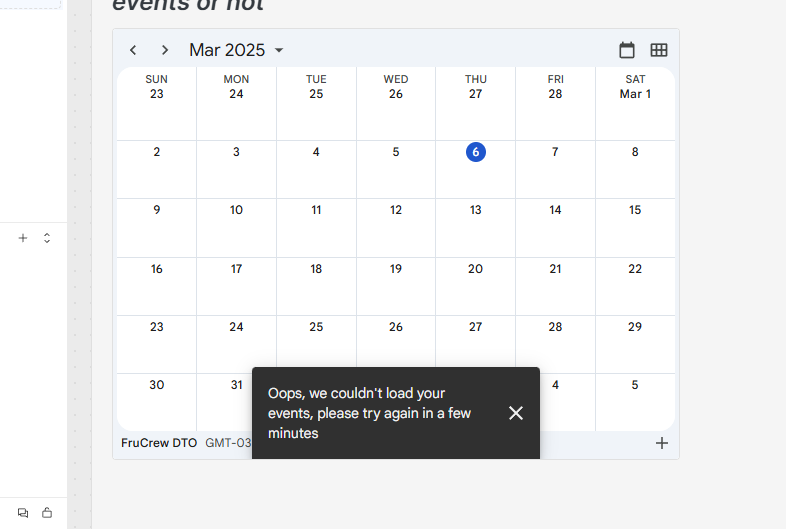The image size is (786, 529).
Task: Dismiss the events loading error message
Action: 516,413
